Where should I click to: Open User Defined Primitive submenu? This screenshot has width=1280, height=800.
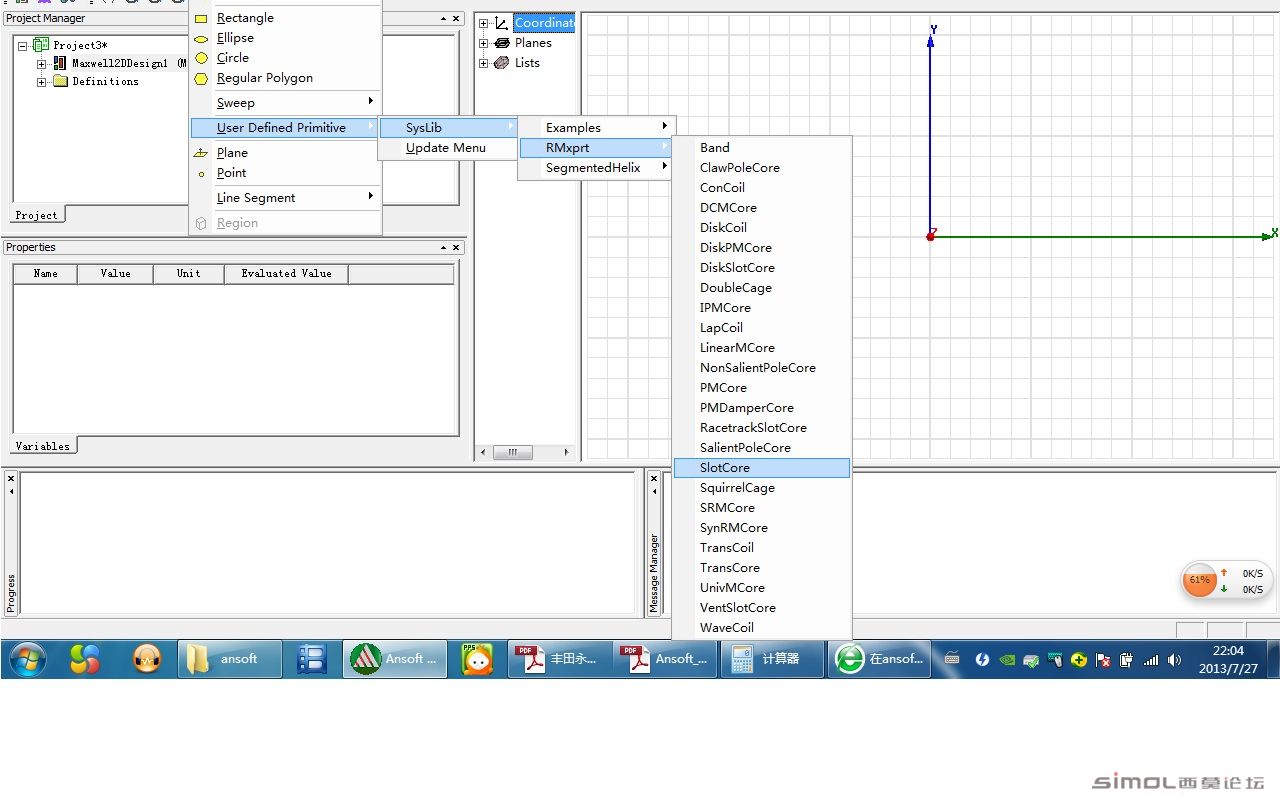point(285,128)
